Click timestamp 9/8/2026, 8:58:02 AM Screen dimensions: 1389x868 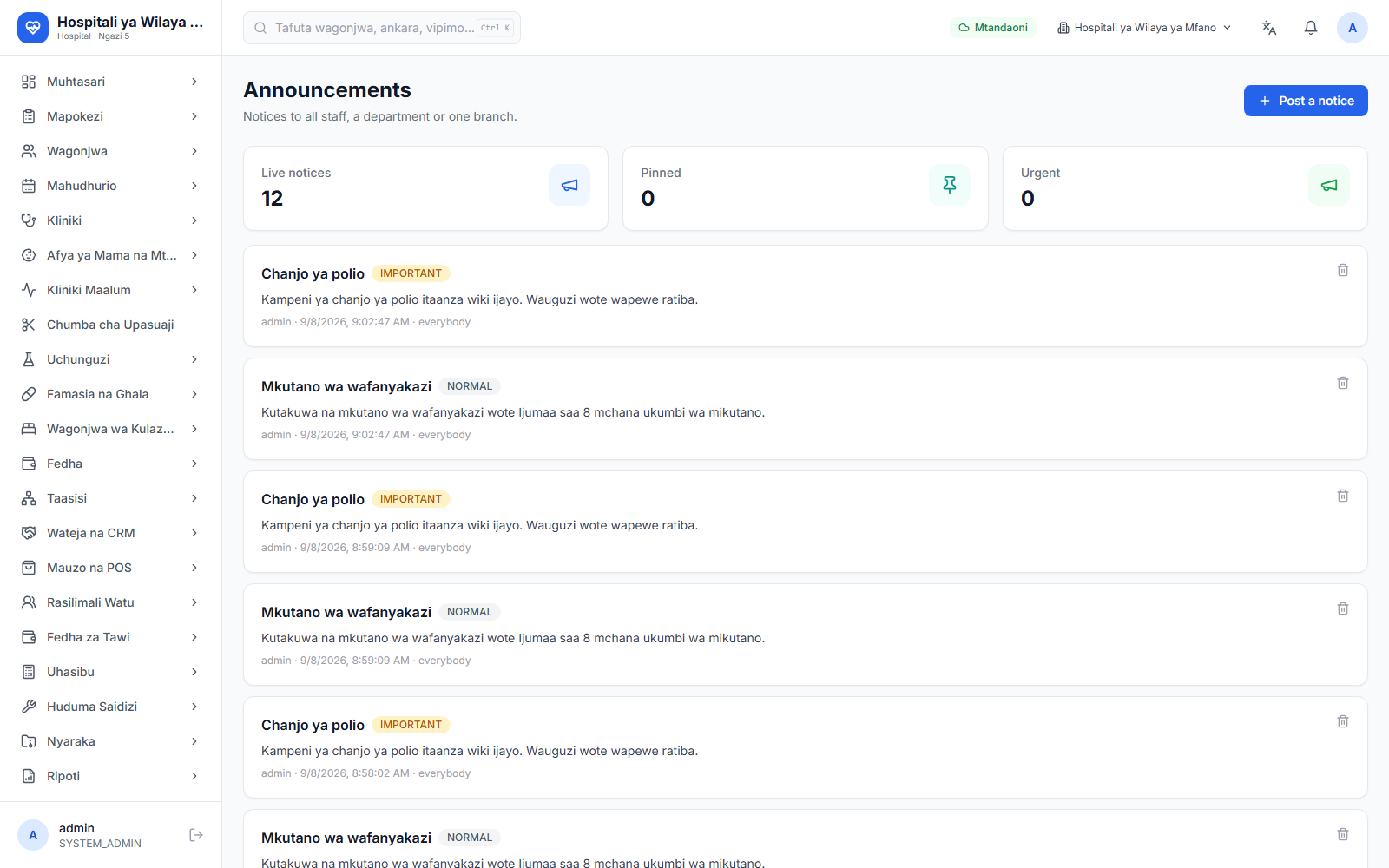tap(355, 773)
